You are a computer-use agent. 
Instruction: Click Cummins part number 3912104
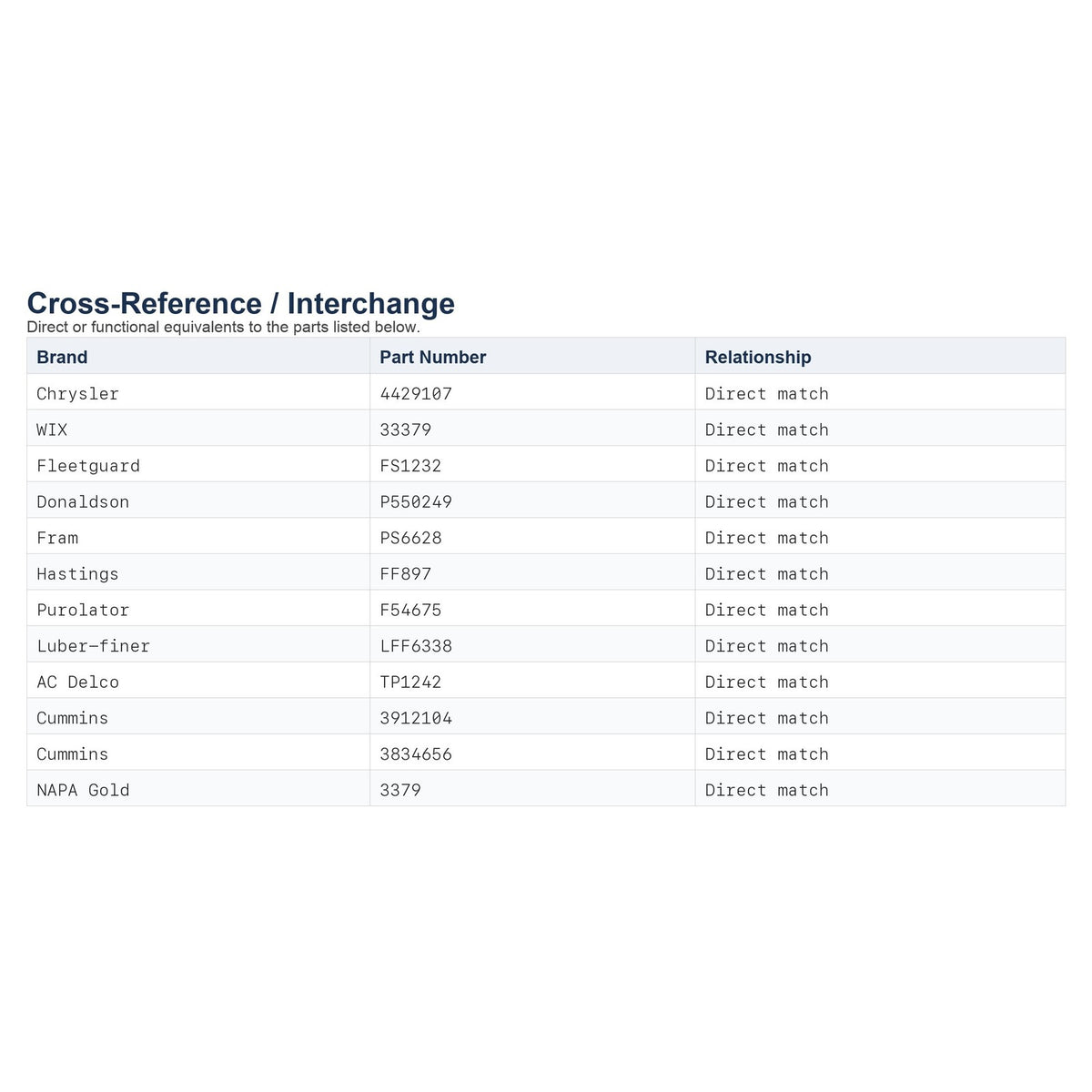(x=416, y=718)
